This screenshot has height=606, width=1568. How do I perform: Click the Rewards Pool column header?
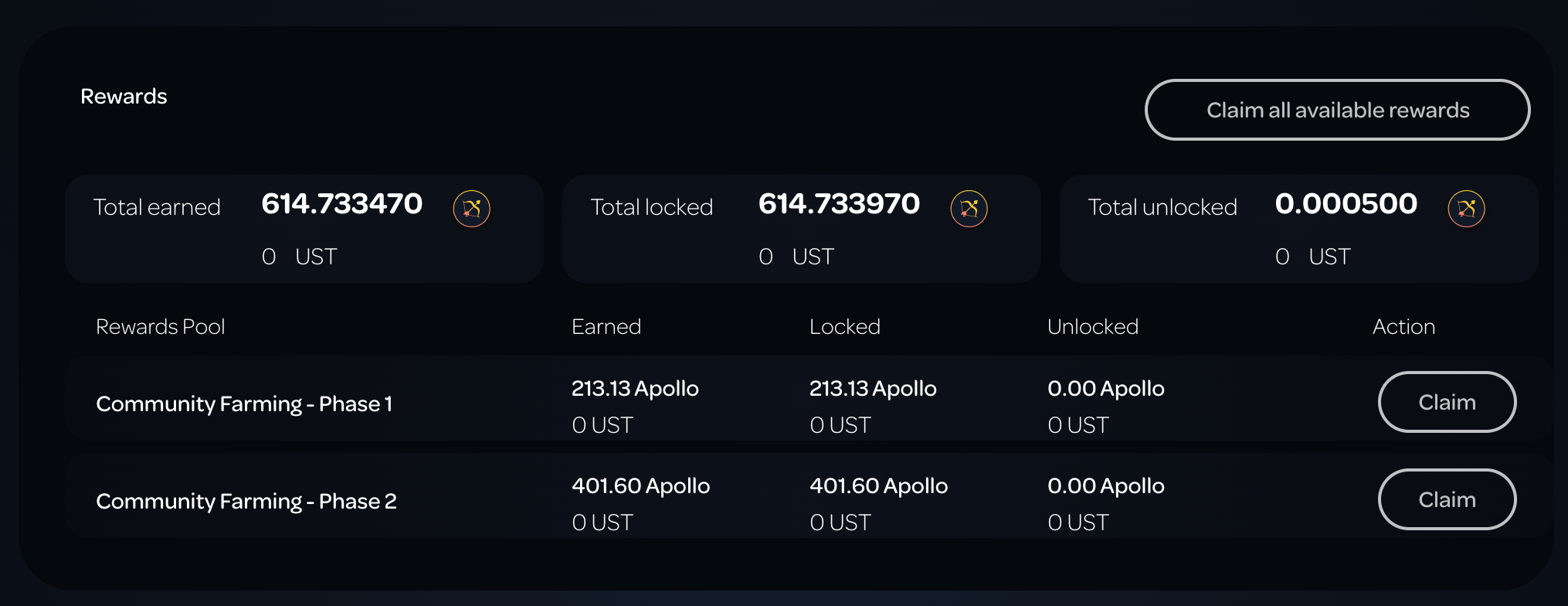[x=161, y=327]
